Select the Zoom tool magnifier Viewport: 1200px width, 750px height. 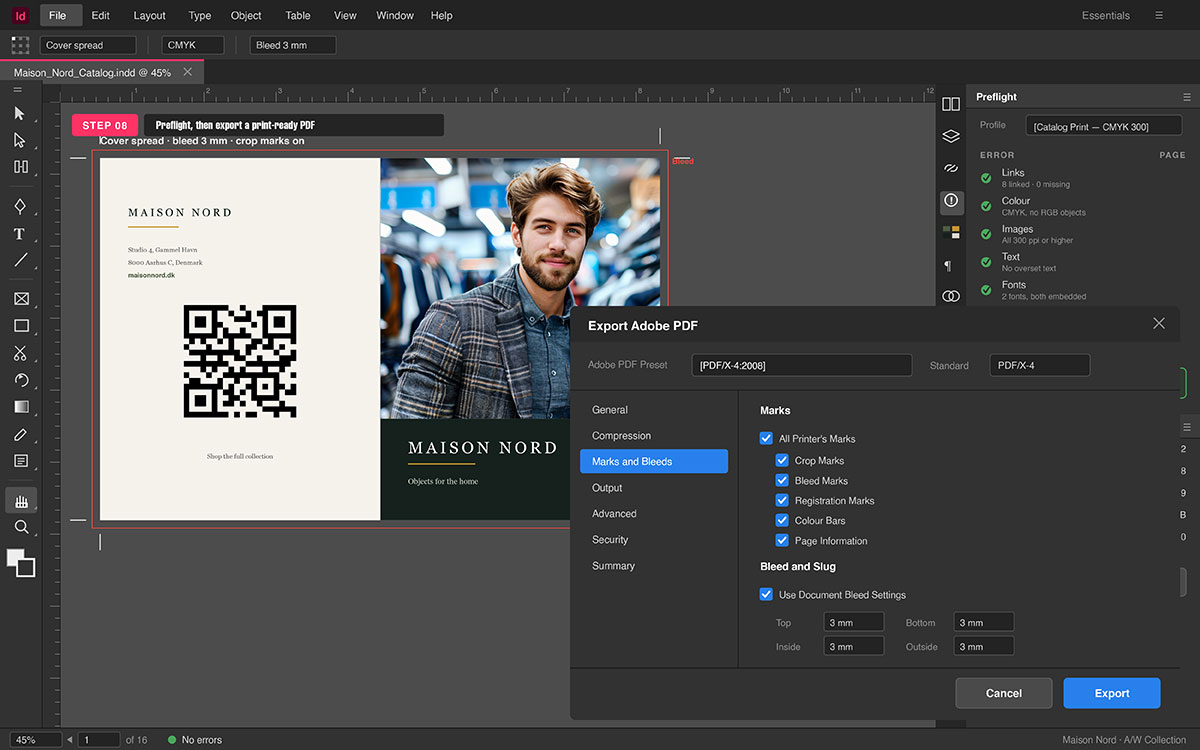[x=20, y=527]
